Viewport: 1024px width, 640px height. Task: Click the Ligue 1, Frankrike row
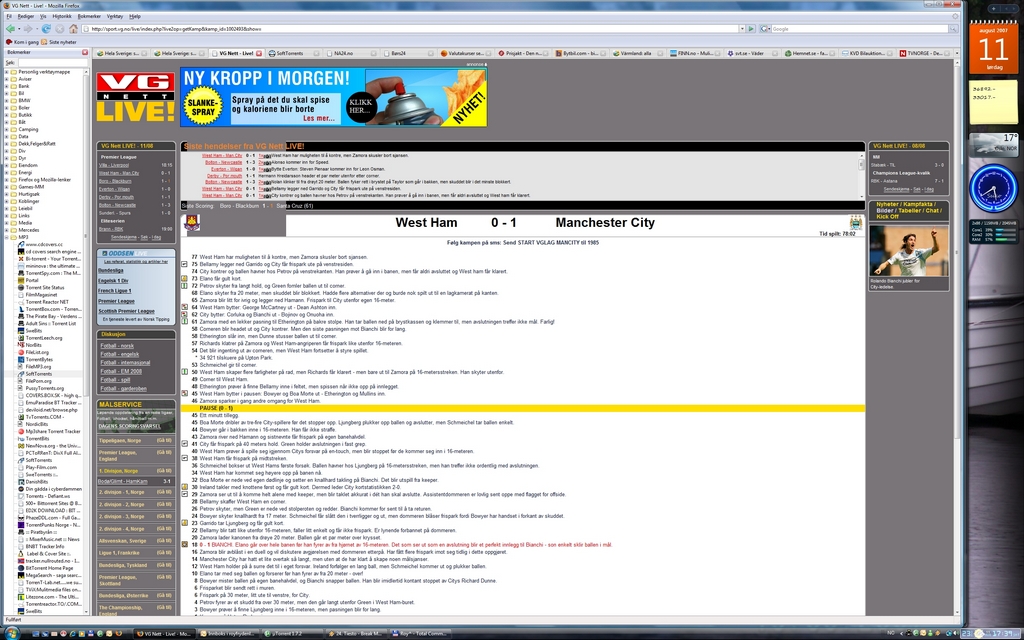coord(136,552)
